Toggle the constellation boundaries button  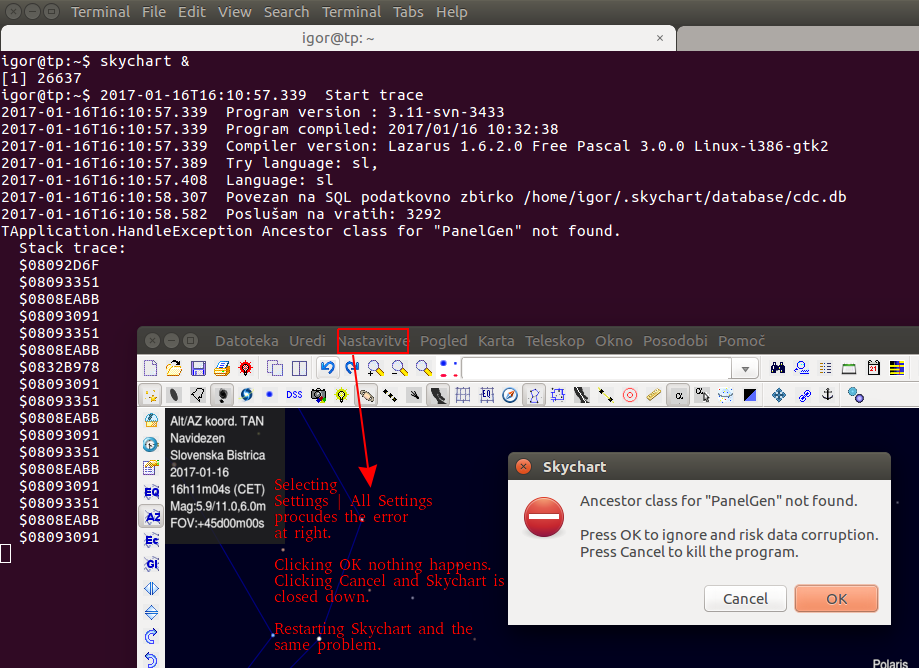[x=557, y=396]
